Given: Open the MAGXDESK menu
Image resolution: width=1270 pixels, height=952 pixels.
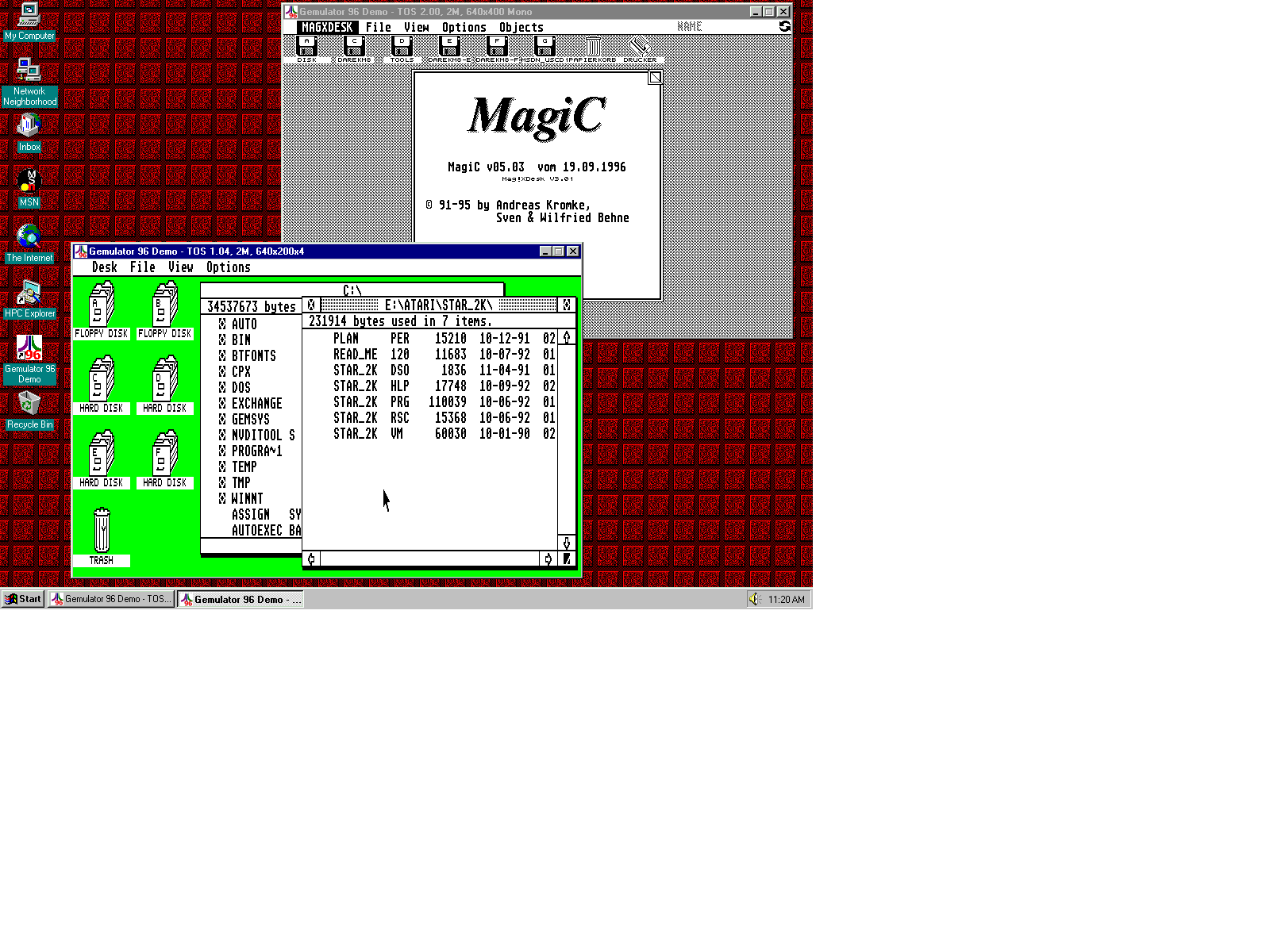Looking at the screenshot, I should (x=327, y=27).
